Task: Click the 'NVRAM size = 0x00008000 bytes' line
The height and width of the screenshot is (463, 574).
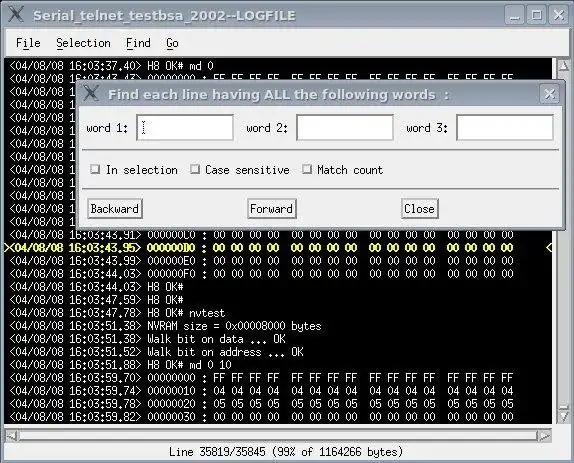Action: coord(165,326)
